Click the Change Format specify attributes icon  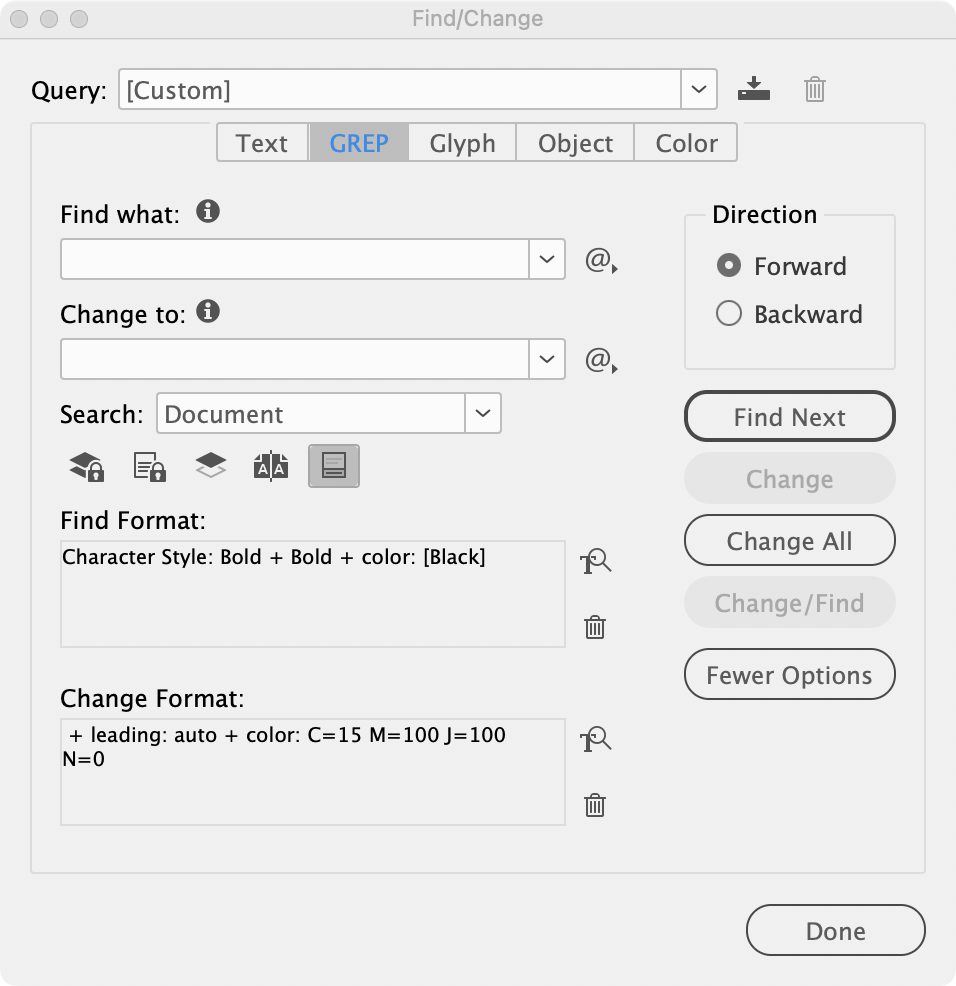click(595, 740)
